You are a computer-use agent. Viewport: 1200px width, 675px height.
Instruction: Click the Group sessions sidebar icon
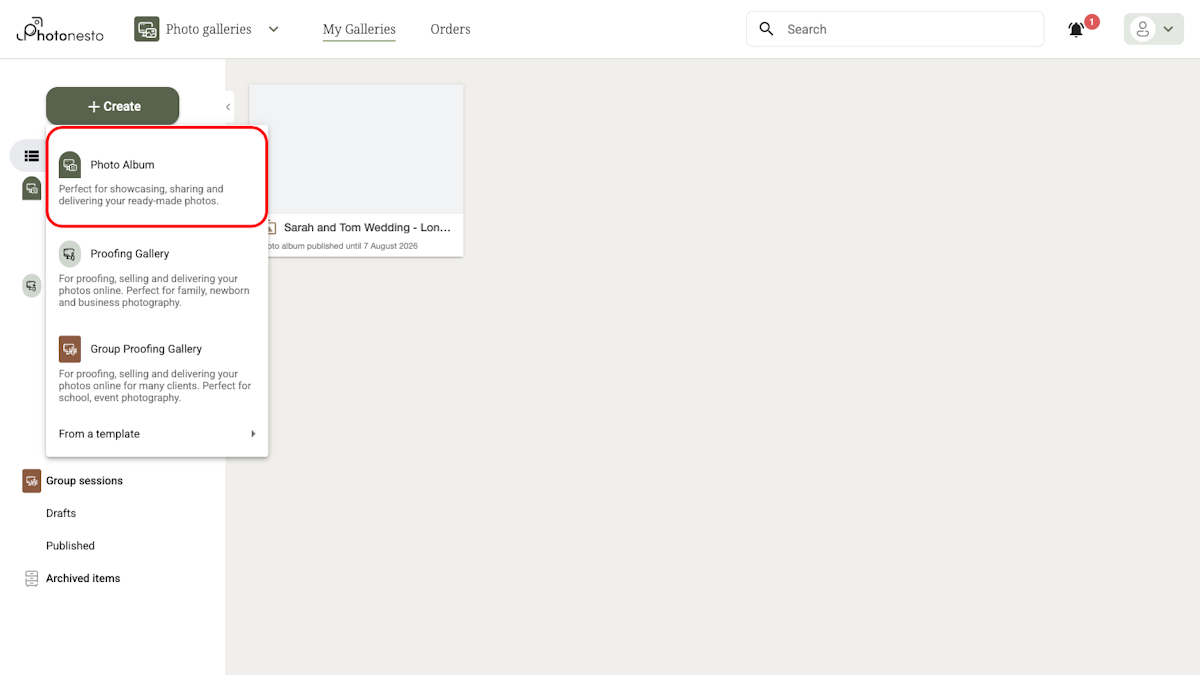(31, 481)
